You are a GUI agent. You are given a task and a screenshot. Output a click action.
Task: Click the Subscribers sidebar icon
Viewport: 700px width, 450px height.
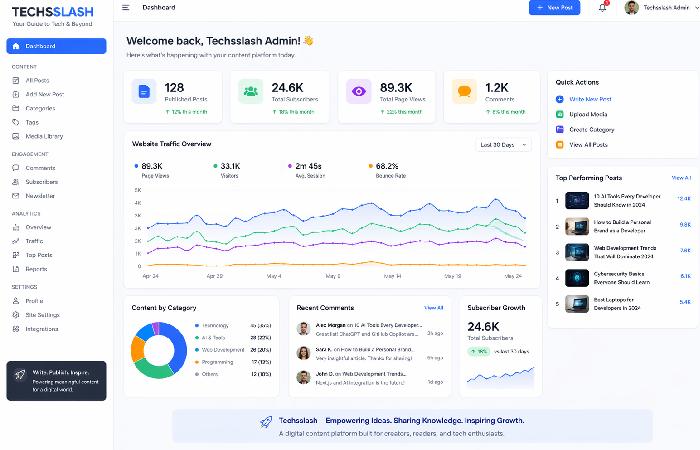click(x=16, y=182)
